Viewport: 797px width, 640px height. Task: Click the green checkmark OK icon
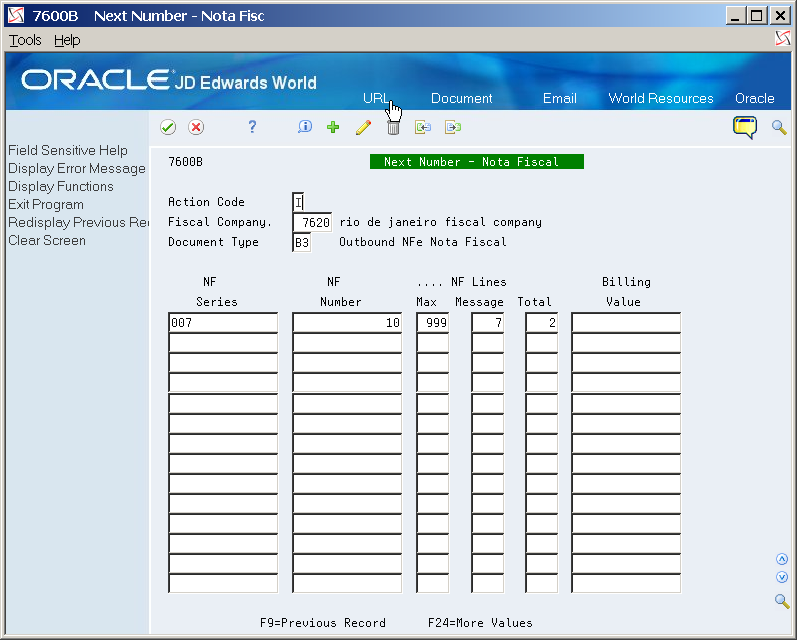tap(168, 127)
